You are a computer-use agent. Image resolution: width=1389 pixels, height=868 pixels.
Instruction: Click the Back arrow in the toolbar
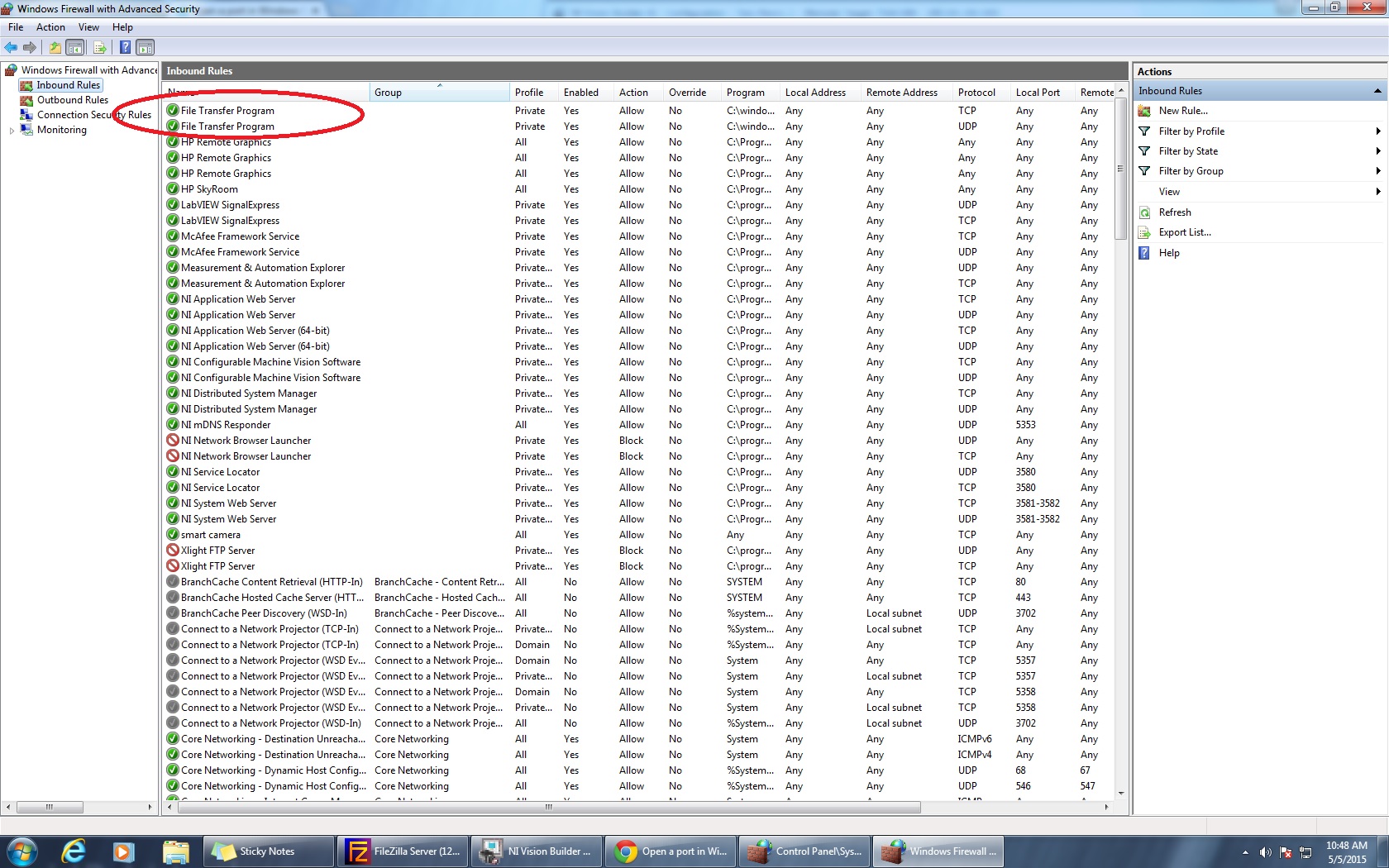pyautogui.click(x=11, y=47)
